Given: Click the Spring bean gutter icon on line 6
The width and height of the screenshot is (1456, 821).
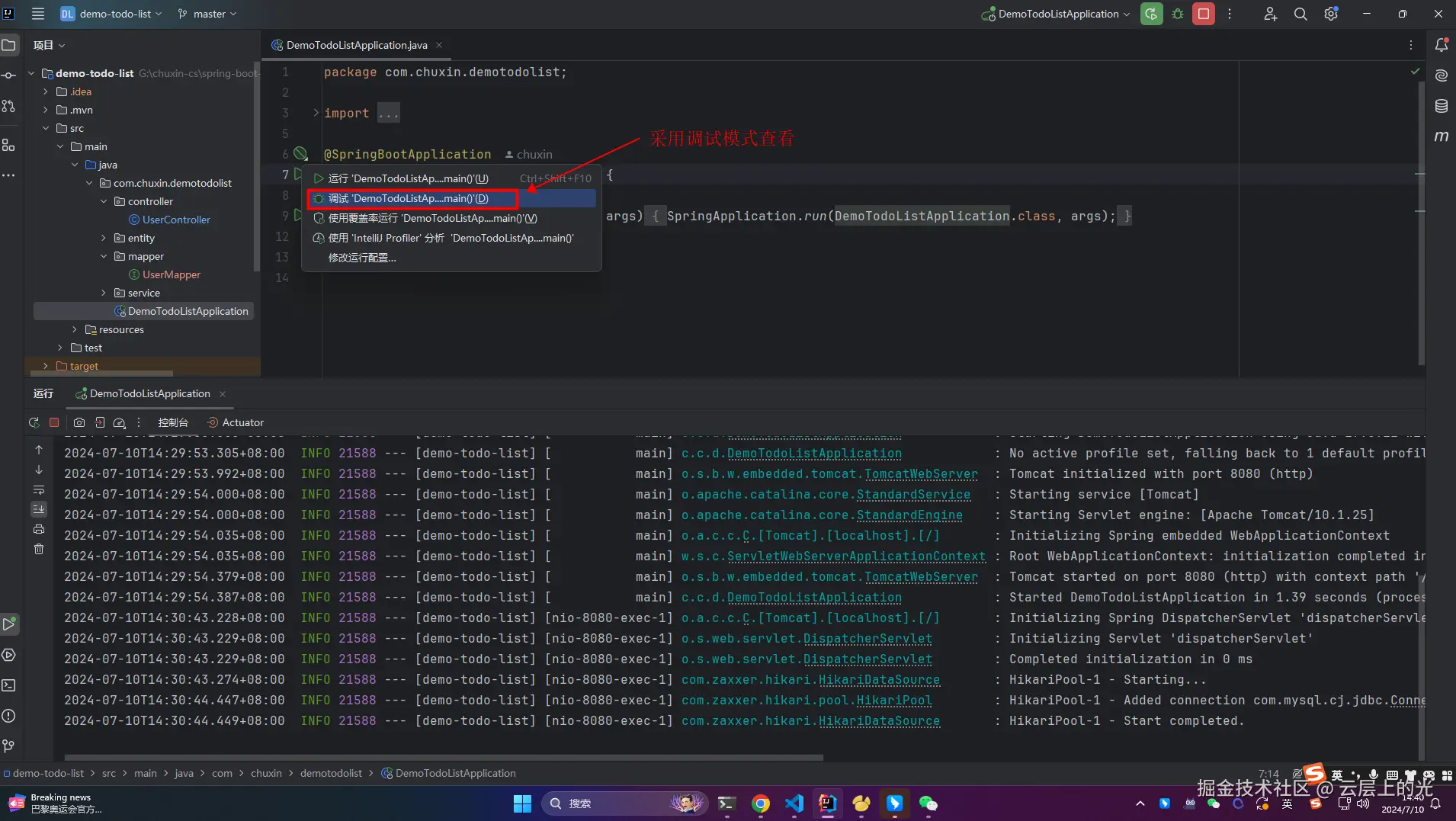Looking at the screenshot, I should (300, 154).
